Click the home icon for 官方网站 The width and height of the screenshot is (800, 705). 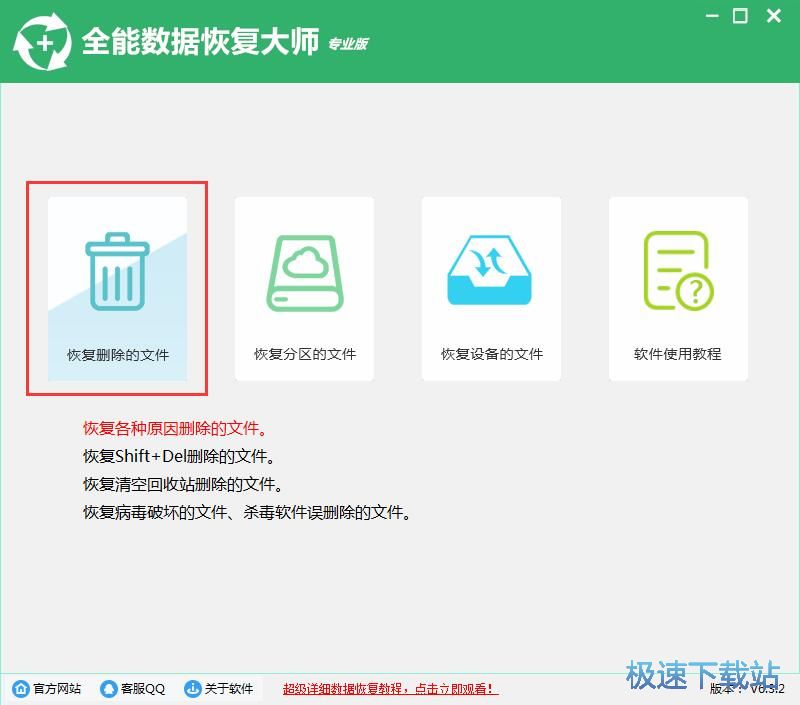20,689
